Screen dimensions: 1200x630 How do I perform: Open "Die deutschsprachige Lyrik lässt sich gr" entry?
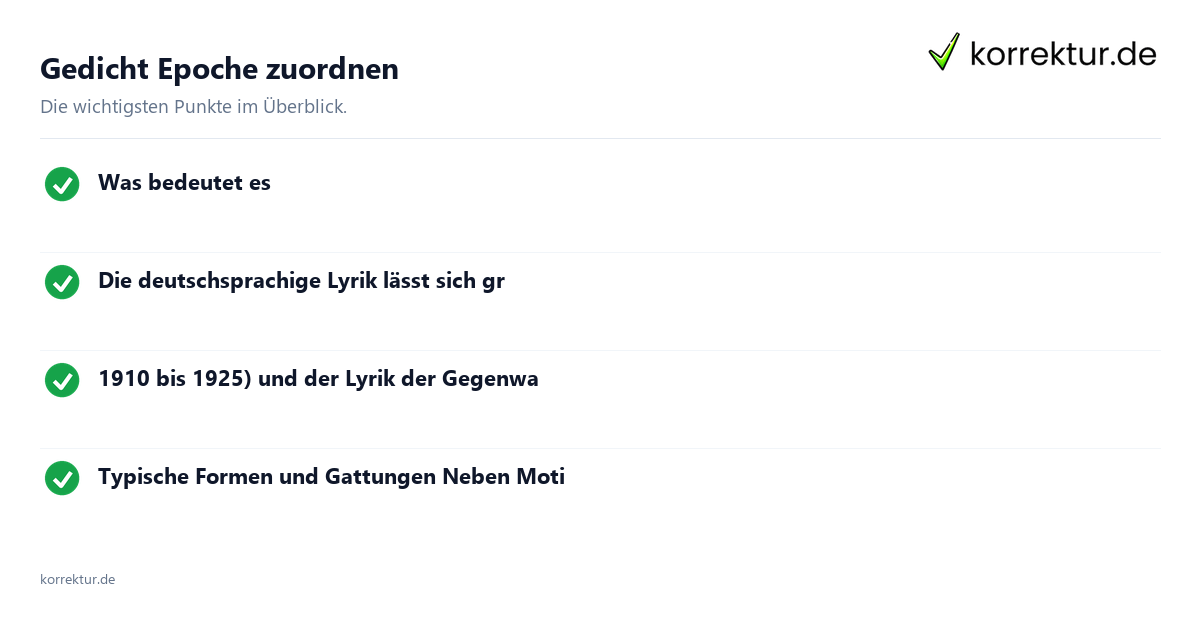[301, 281]
